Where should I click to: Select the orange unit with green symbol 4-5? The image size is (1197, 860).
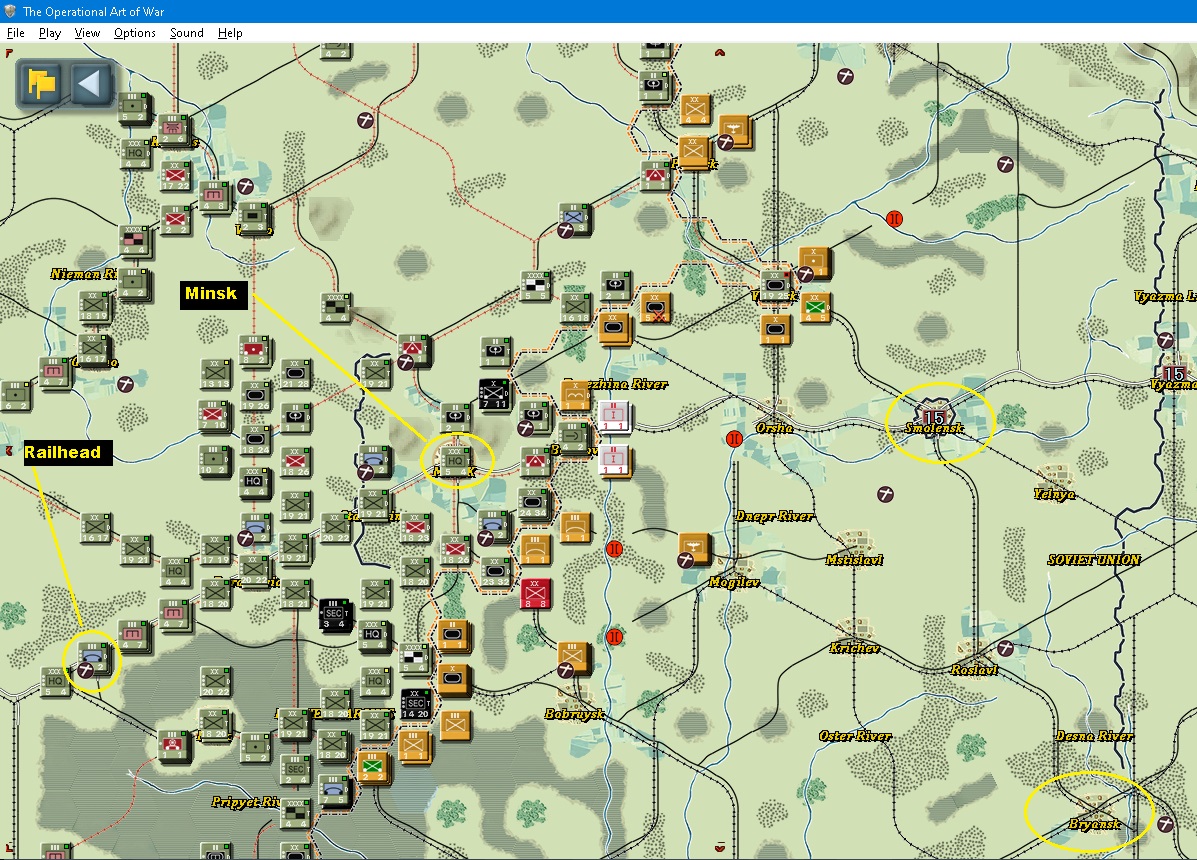pos(814,310)
